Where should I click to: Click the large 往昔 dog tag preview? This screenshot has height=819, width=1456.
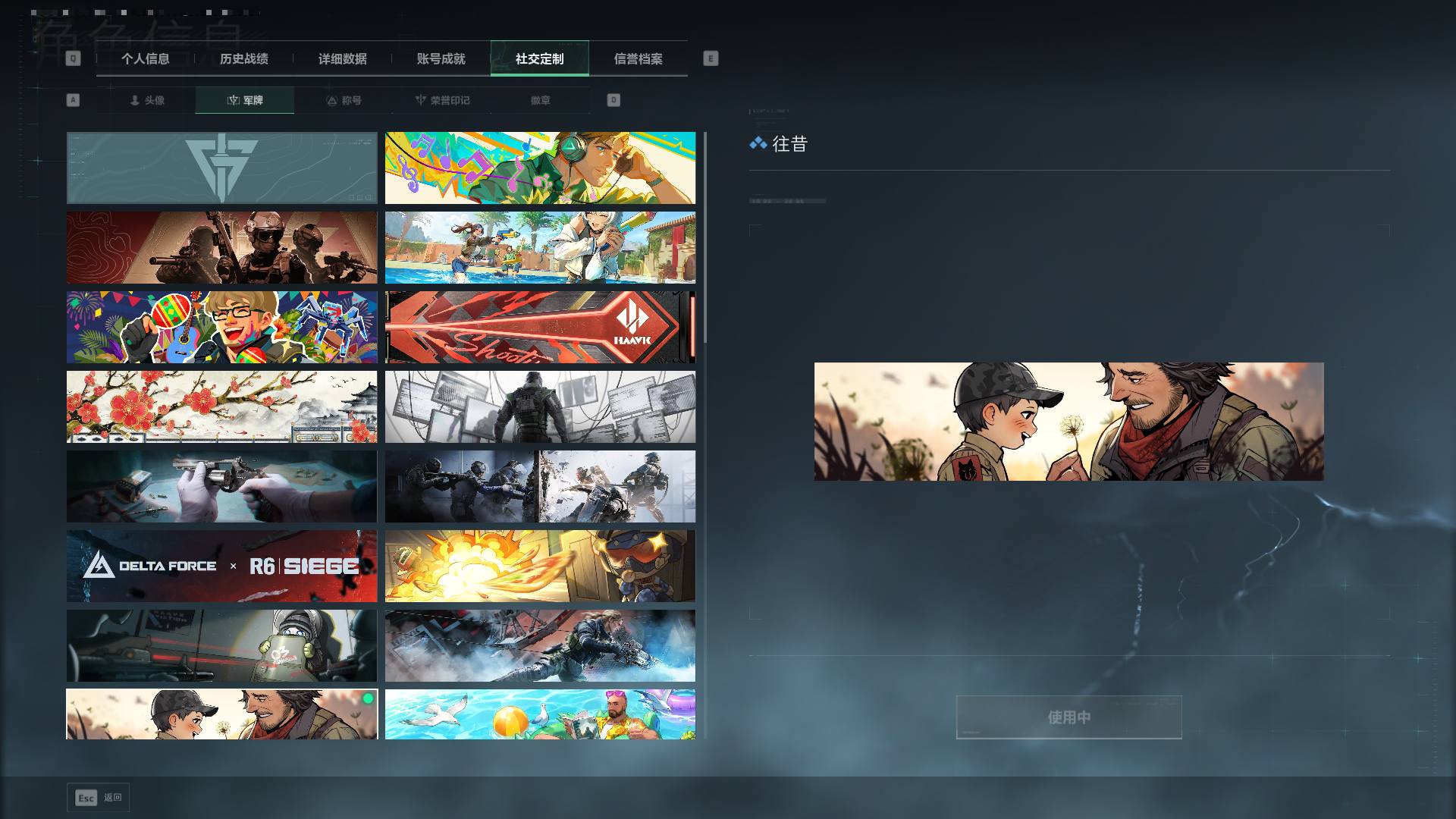pos(1068,422)
